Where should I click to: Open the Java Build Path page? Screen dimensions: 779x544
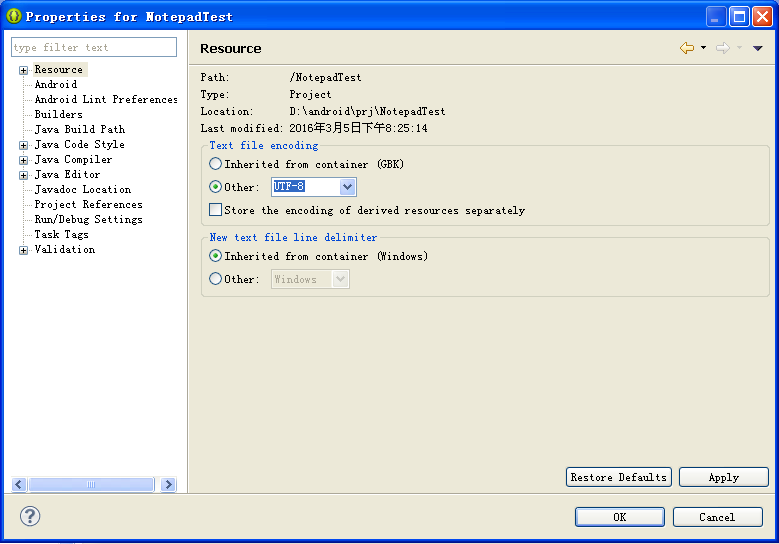point(79,129)
